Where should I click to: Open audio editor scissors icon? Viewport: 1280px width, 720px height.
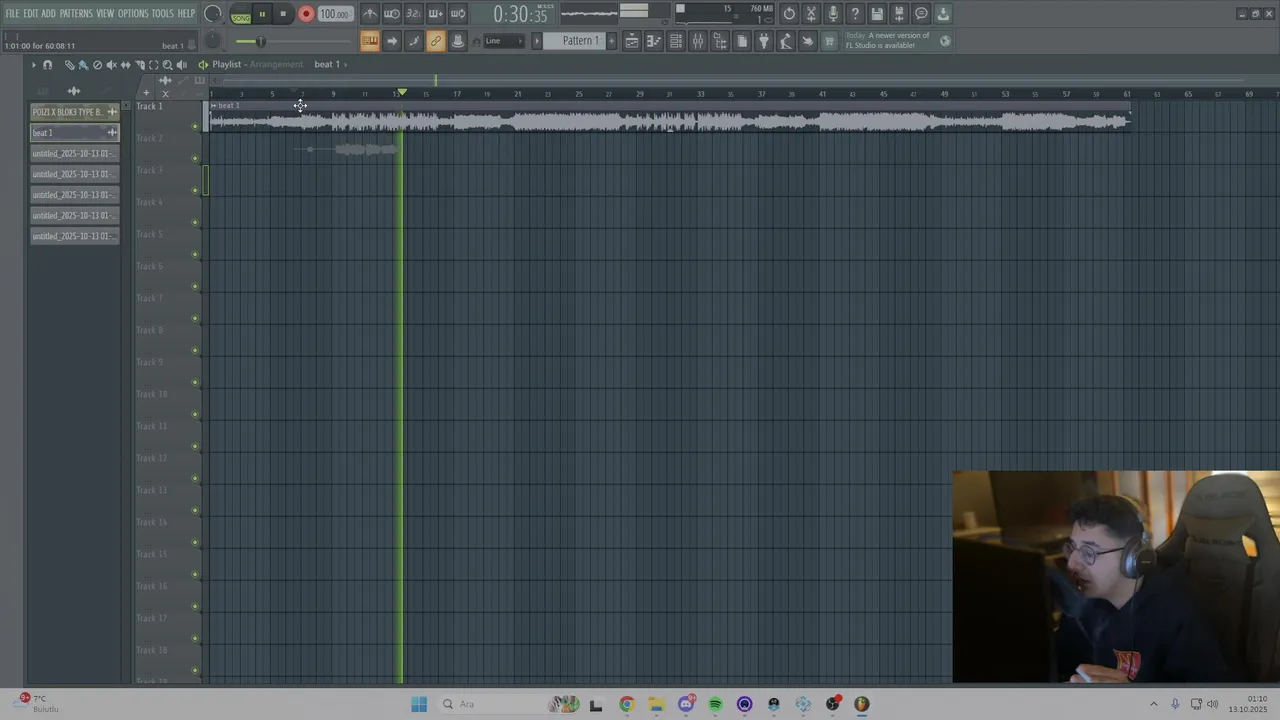pos(811,14)
